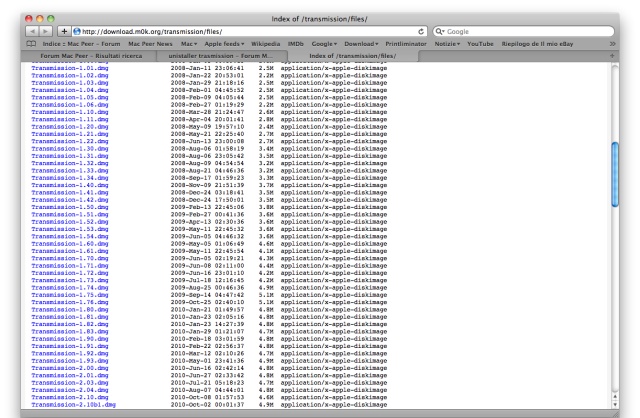
Task: Click the site globe icon in address bar
Action: [x=76, y=31]
